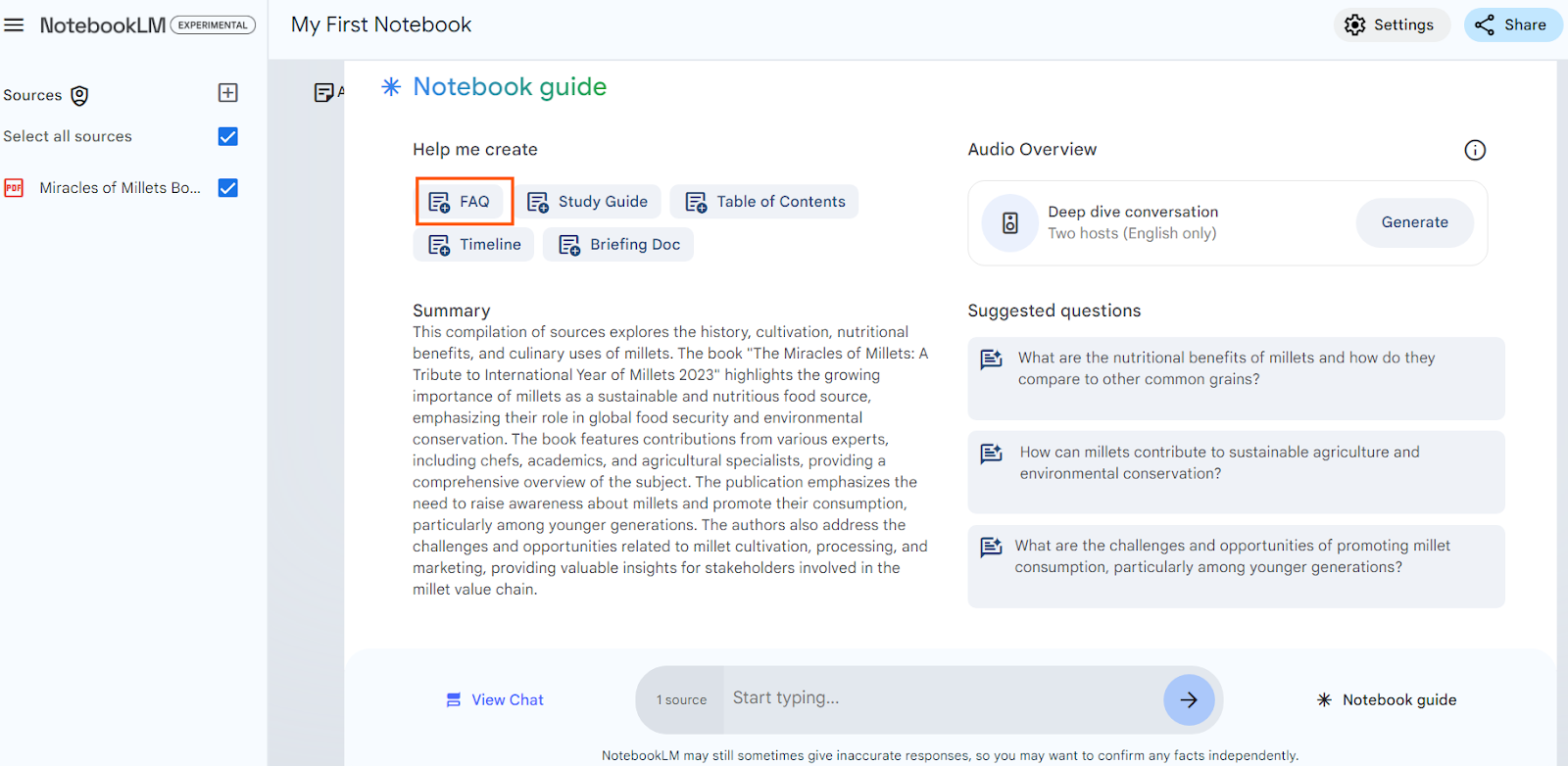
Task: Click the NotebookLM logo text
Action: pyautogui.click(x=103, y=25)
